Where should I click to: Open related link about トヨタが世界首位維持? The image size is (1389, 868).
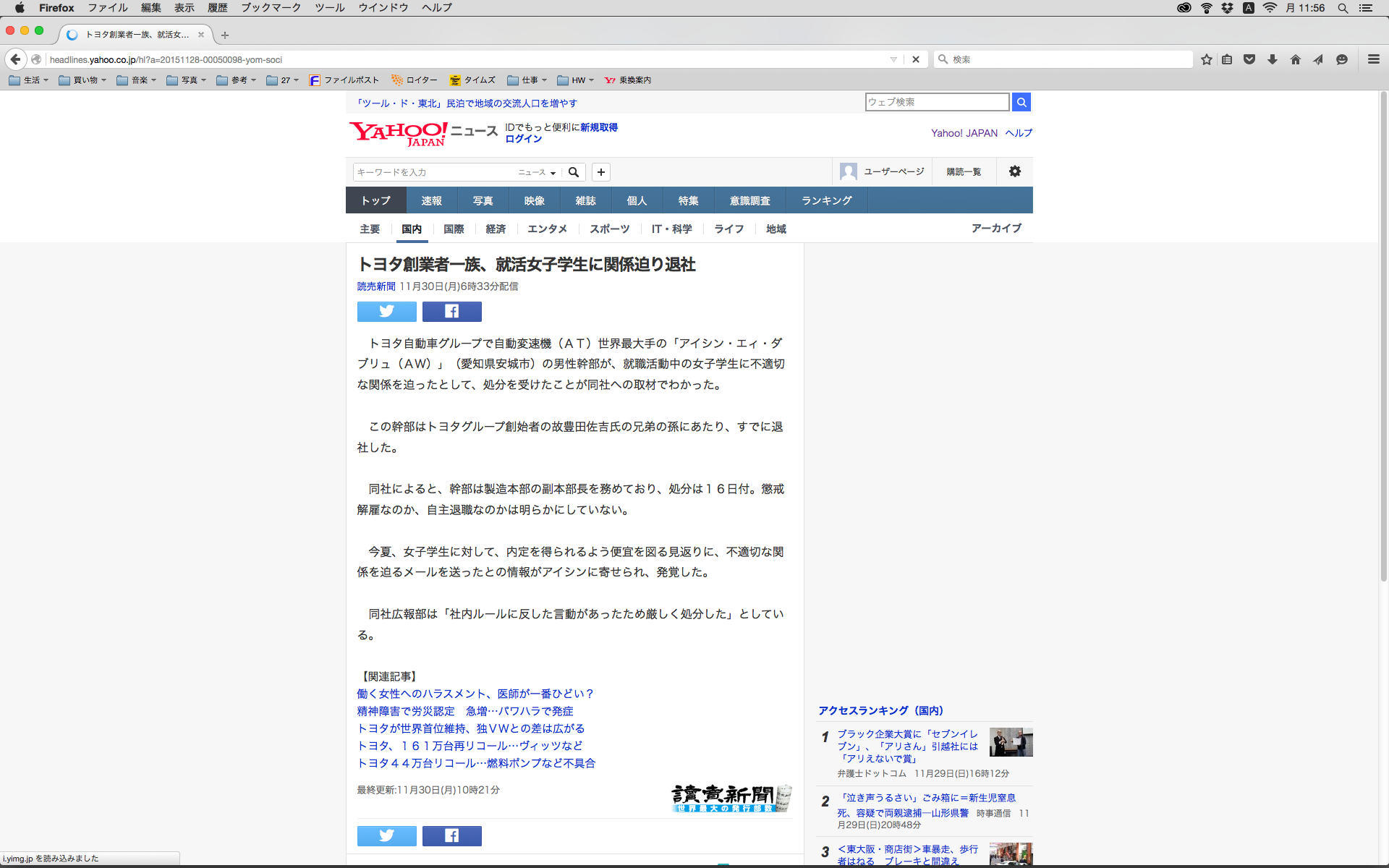pos(470,728)
